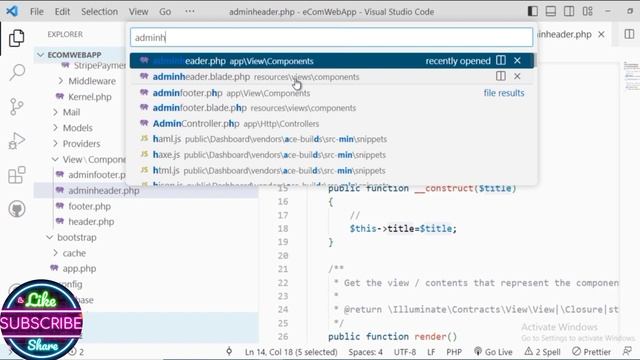Select html.js snippet result

331,170
